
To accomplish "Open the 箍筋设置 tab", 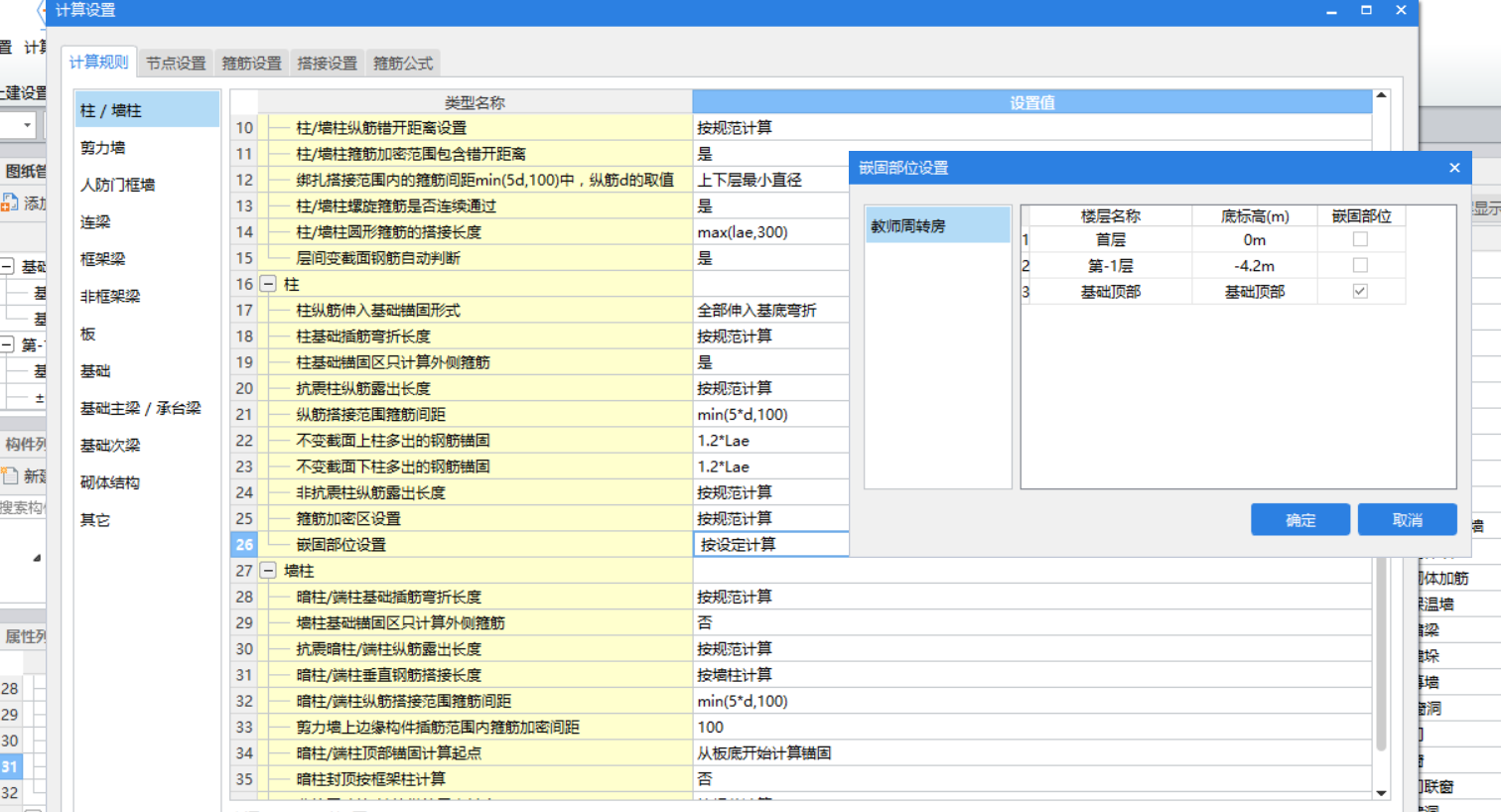I will (x=251, y=64).
